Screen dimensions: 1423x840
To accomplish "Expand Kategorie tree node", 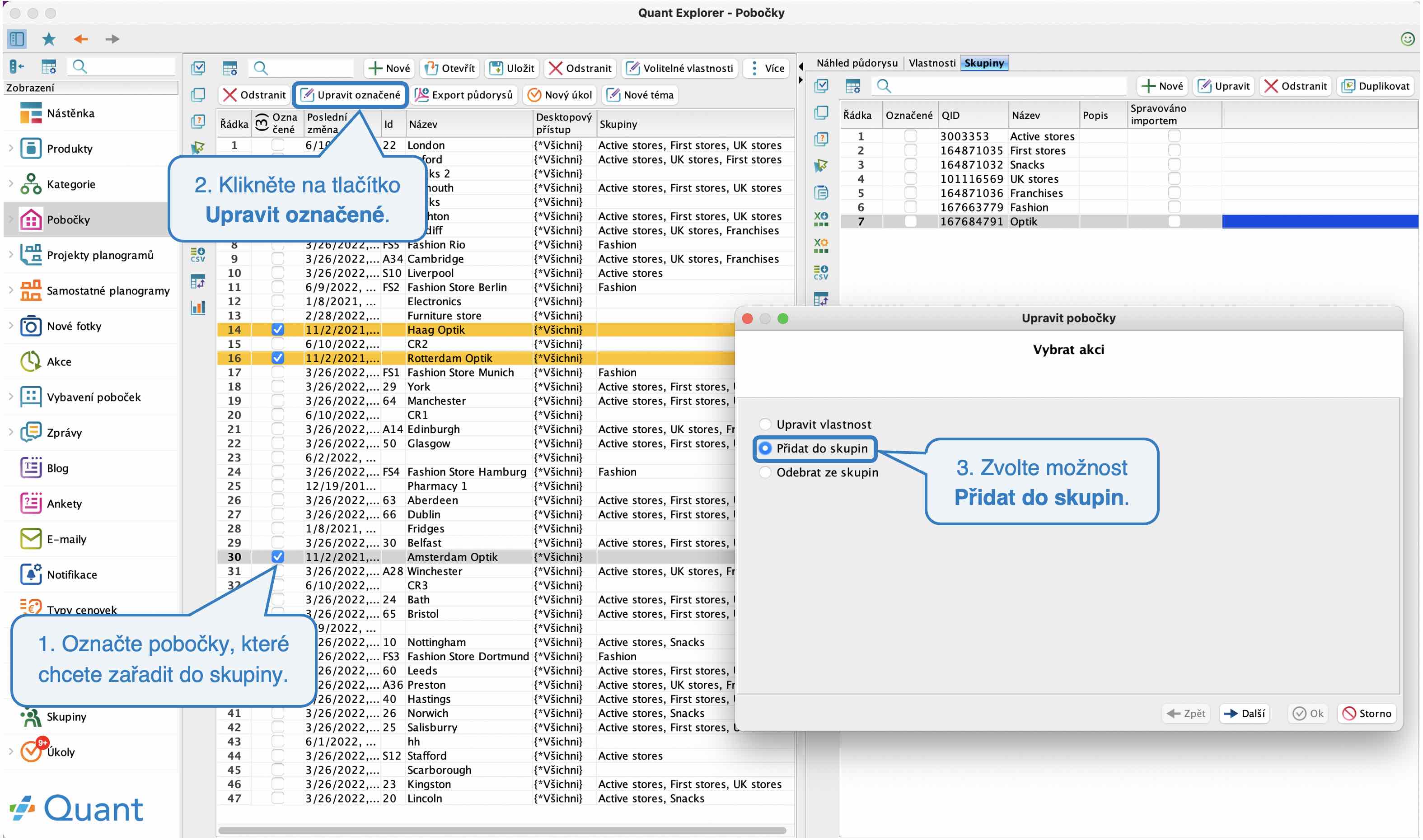I will [x=11, y=184].
